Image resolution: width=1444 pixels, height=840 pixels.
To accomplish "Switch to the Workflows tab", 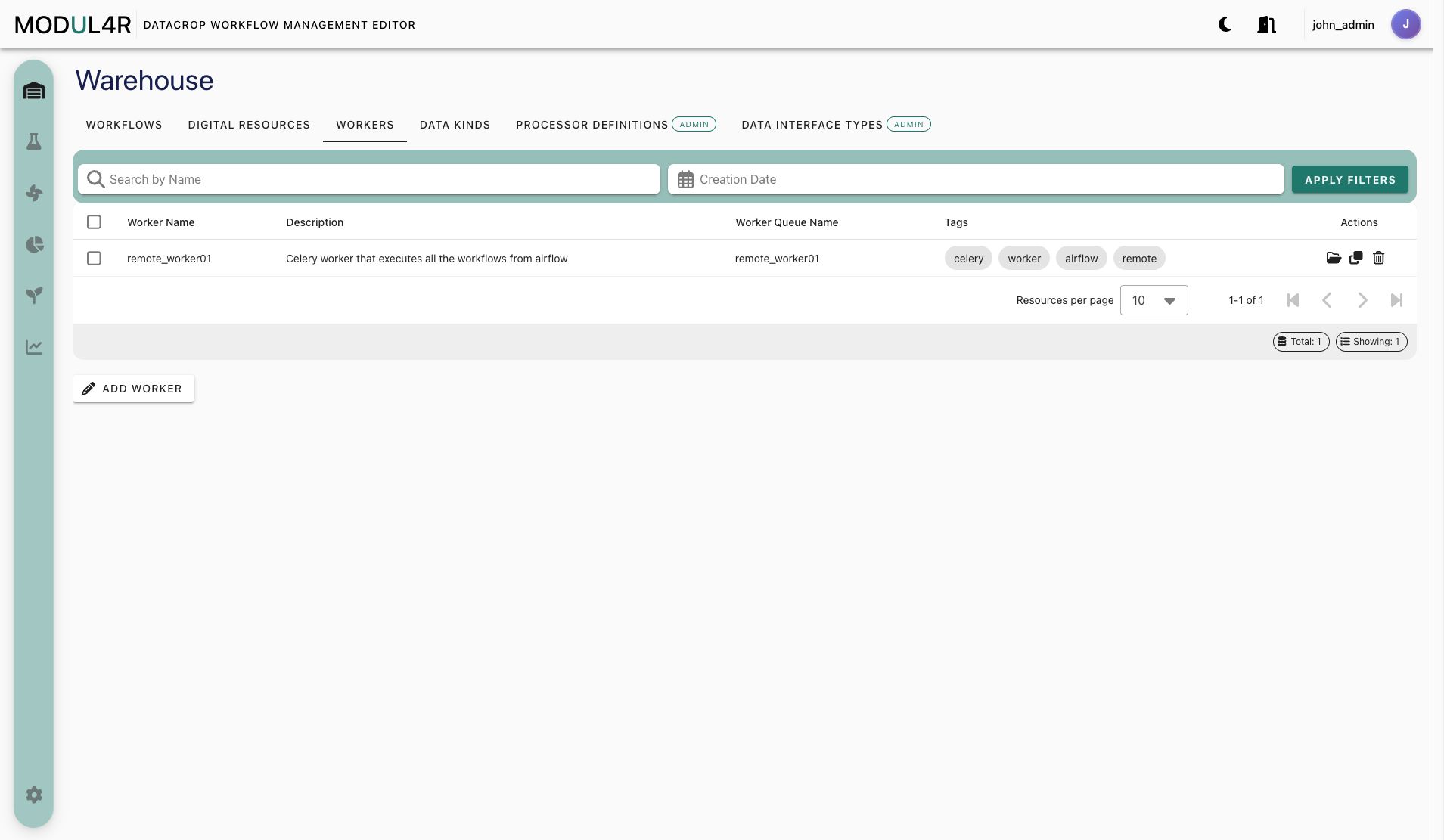I will (124, 125).
